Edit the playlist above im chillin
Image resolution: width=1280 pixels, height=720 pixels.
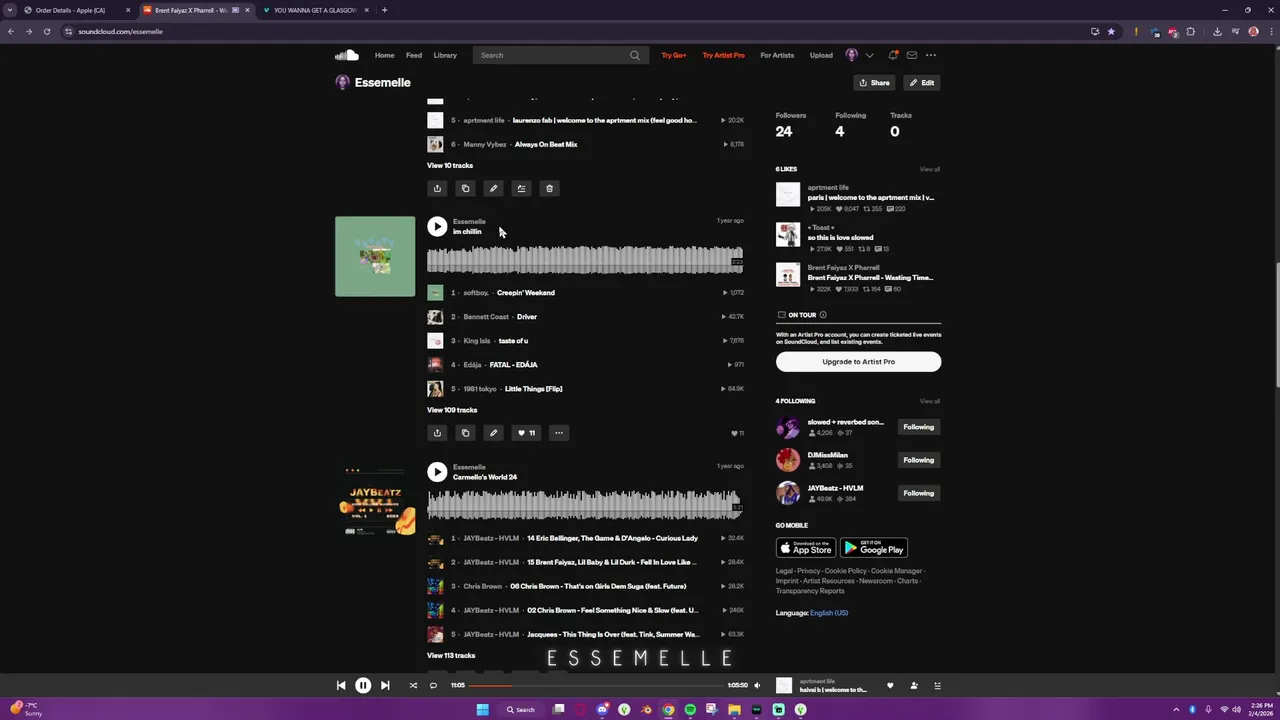coord(493,188)
